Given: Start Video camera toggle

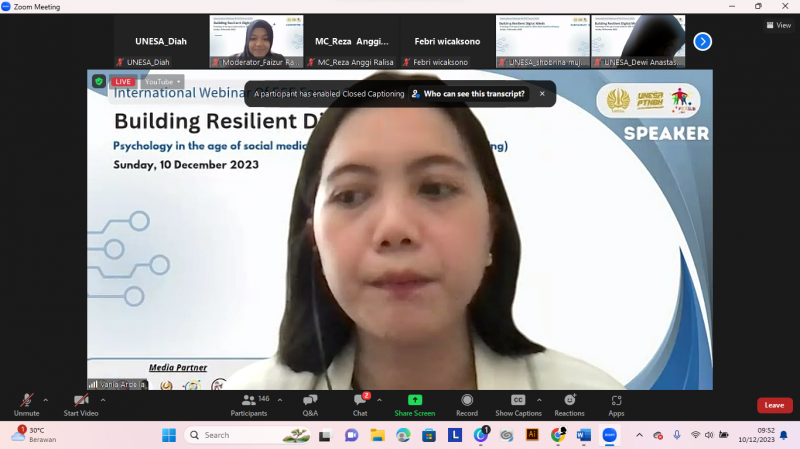Looking at the screenshot, I should pyautogui.click(x=81, y=406).
